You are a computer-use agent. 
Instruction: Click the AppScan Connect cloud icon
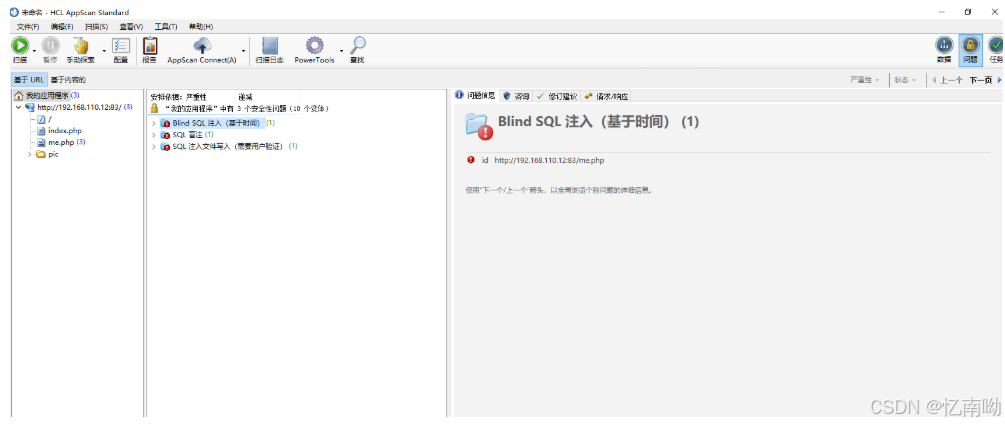tap(203, 46)
